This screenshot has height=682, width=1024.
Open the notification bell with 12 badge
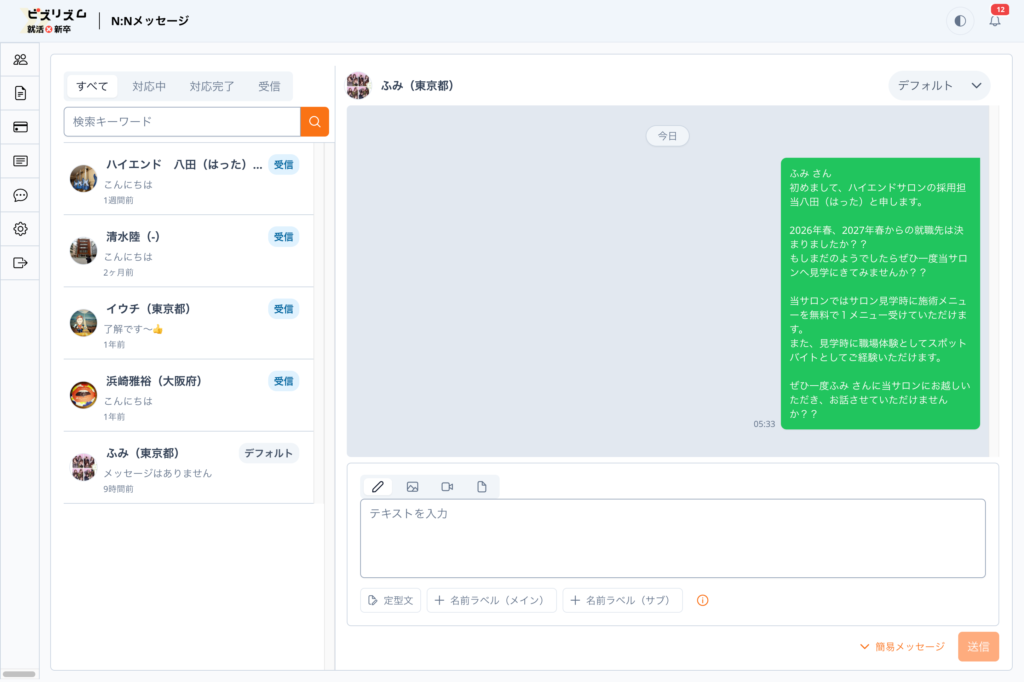pyautogui.click(x=994, y=21)
